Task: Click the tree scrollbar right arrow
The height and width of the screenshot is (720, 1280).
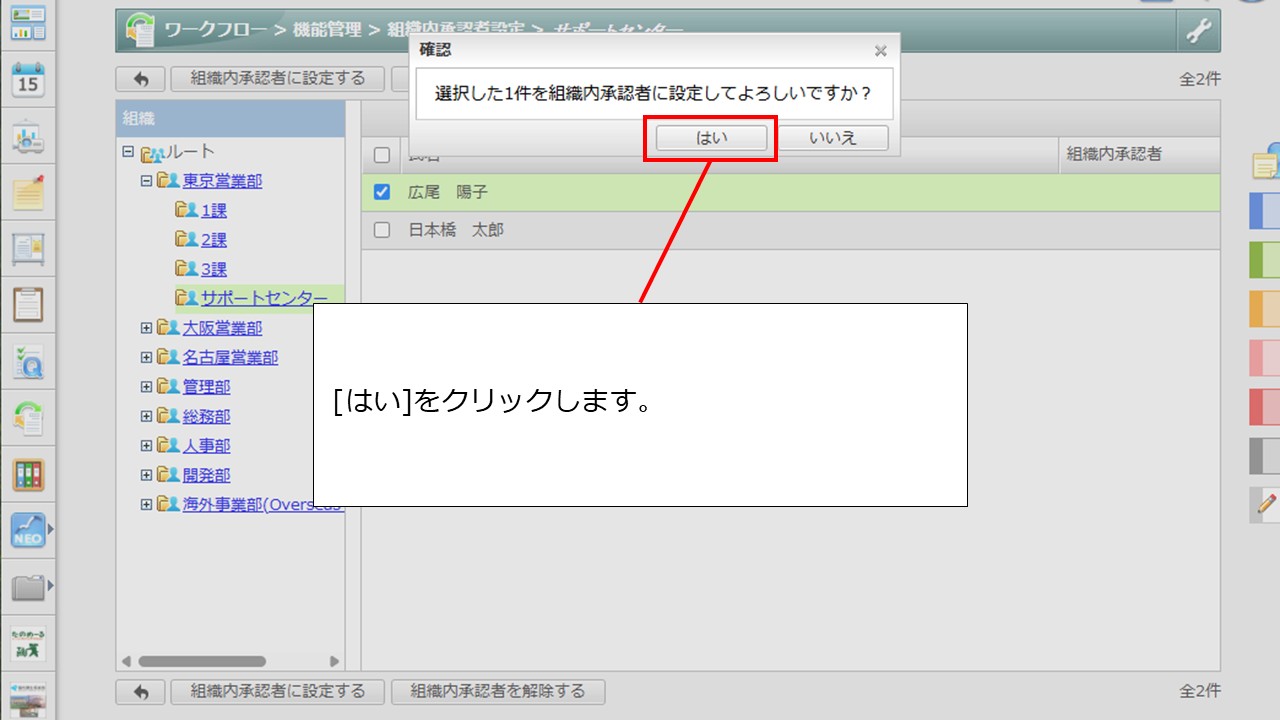Action: (x=334, y=661)
